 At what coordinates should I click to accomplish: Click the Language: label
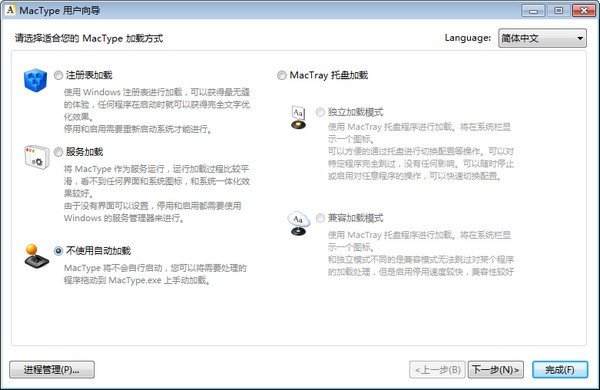[x=468, y=38]
